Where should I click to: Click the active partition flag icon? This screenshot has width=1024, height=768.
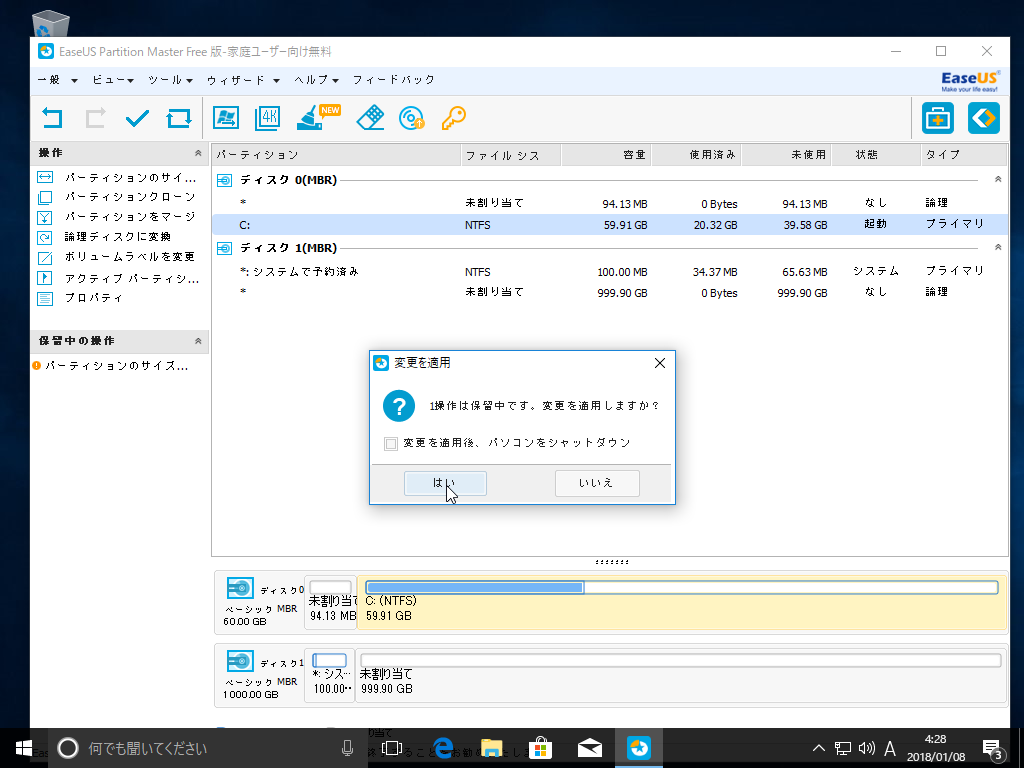[44, 278]
